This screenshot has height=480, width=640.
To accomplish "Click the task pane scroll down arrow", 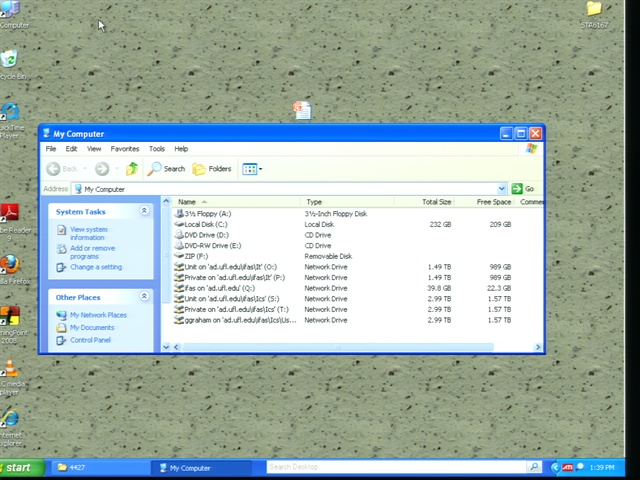I will [166, 347].
